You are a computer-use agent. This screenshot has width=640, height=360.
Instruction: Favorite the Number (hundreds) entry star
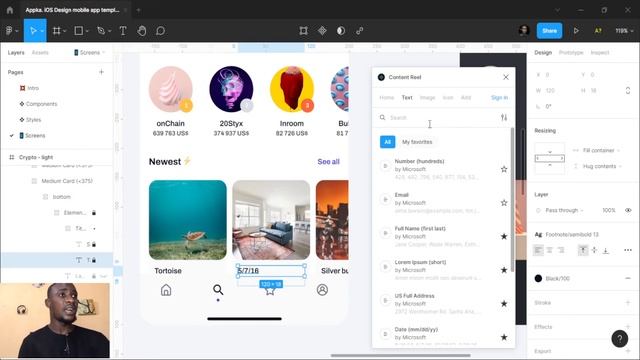point(504,169)
